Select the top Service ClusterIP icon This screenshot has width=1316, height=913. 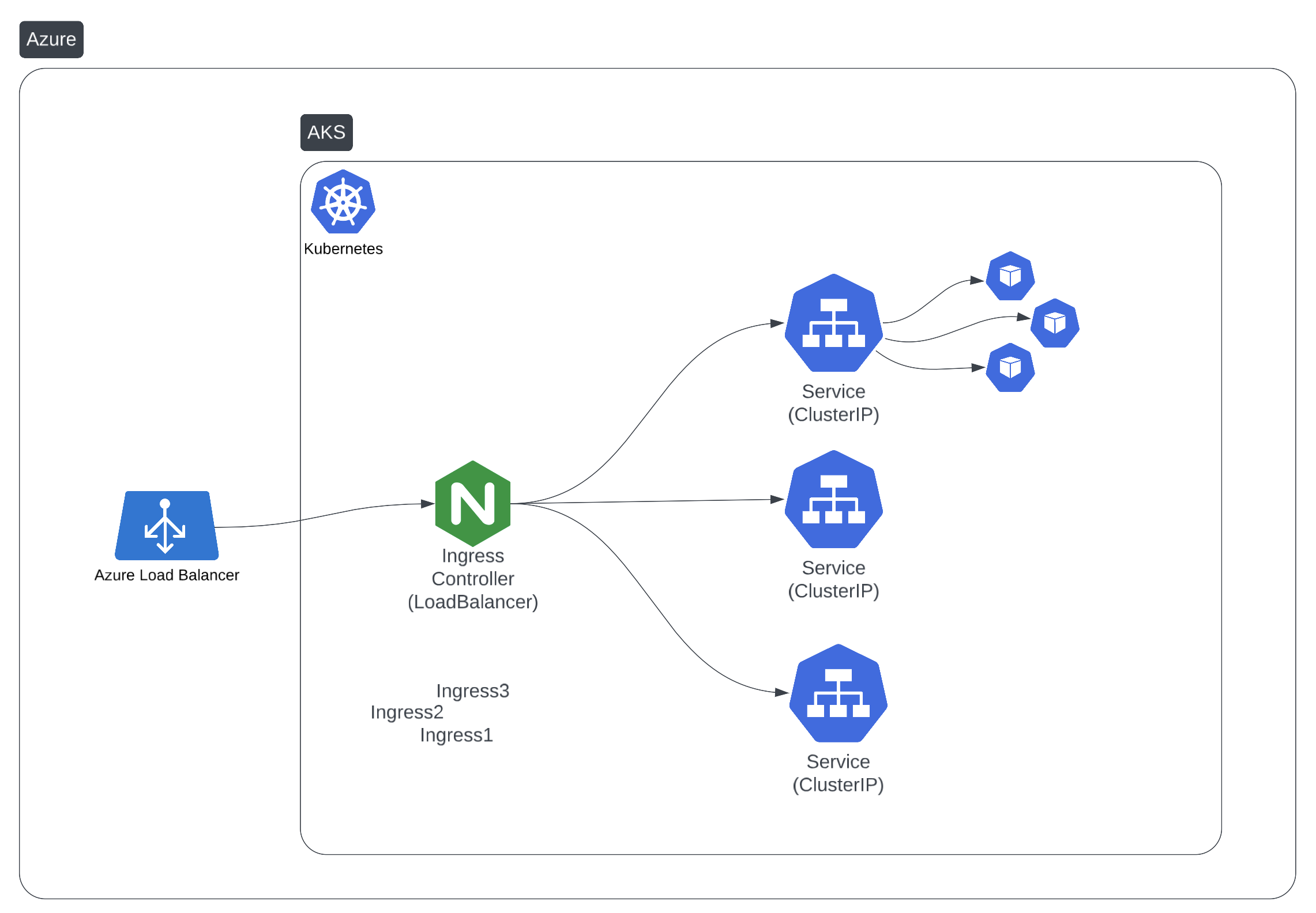coord(833,323)
